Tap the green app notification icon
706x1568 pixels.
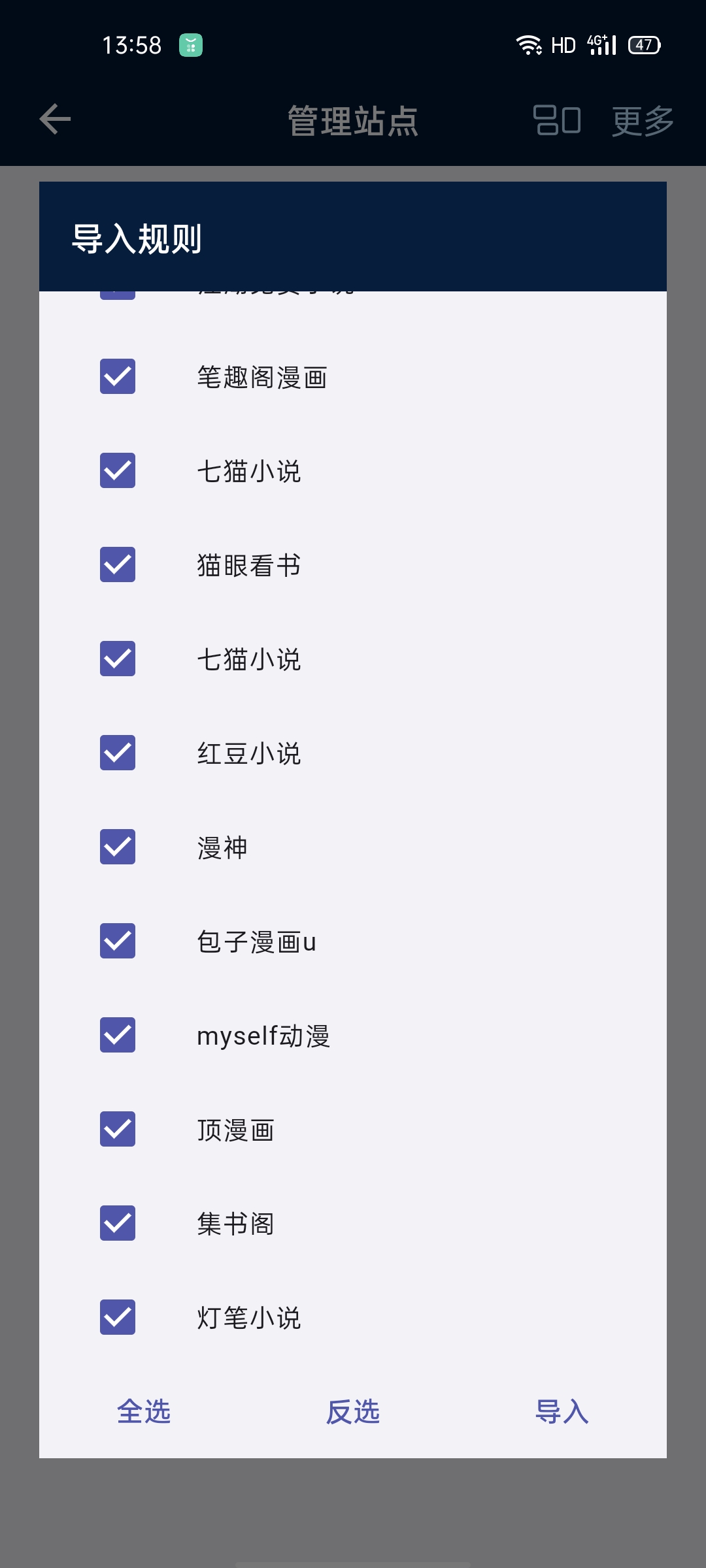[x=191, y=45]
